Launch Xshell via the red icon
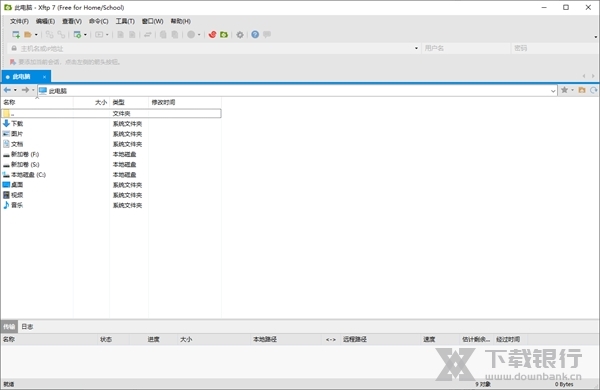 pyautogui.click(x=212, y=34)
